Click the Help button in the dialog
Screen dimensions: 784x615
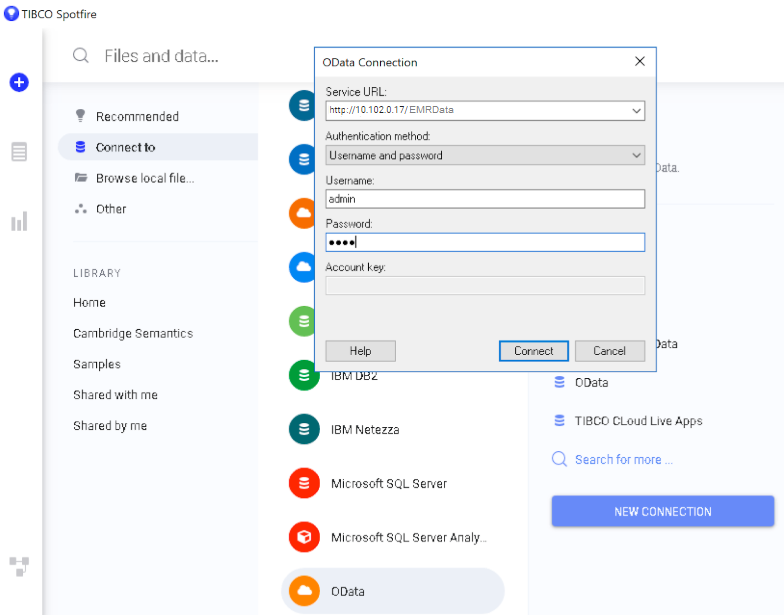(360, 351)
